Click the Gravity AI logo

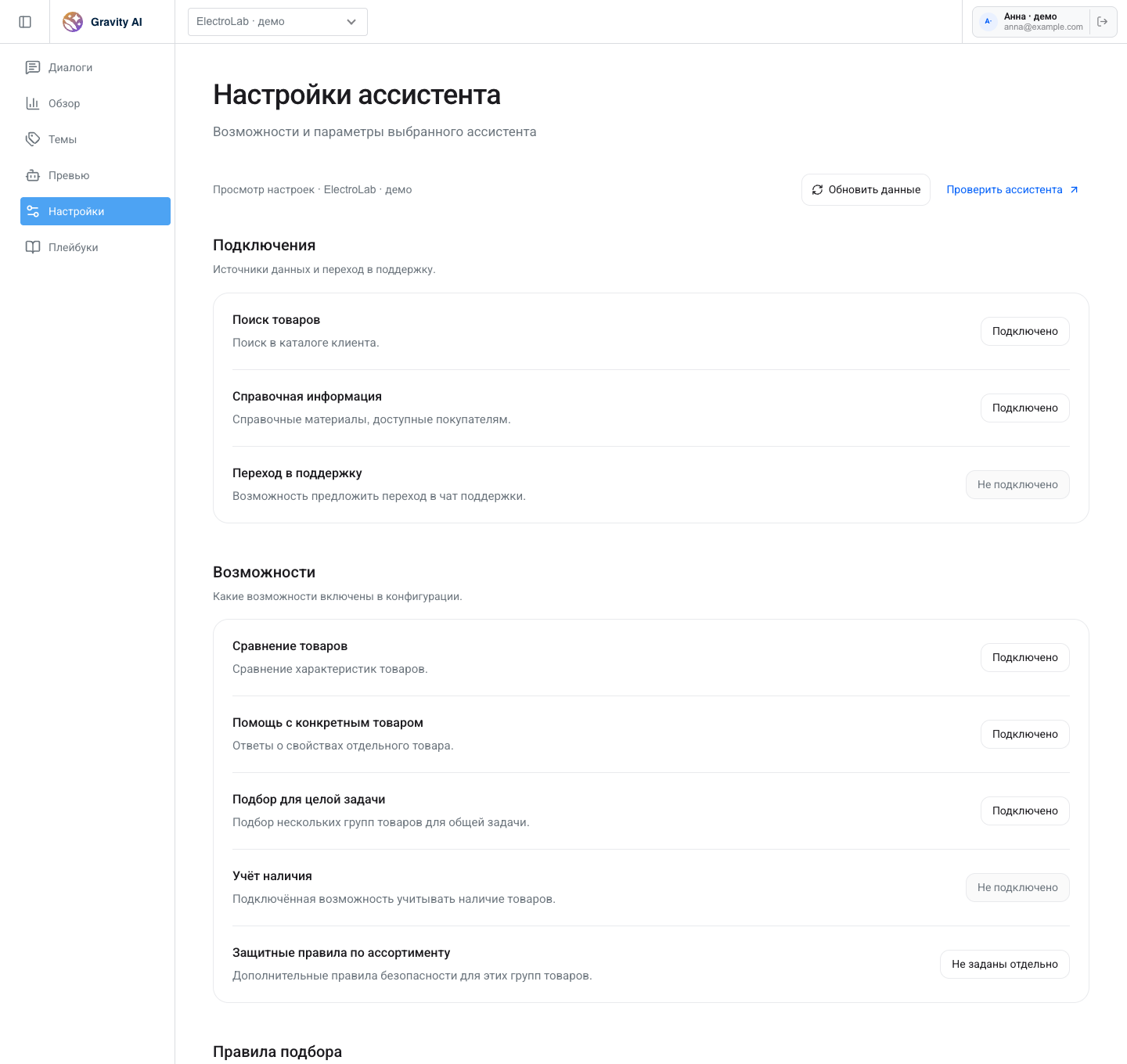click(x=73, y=22)
